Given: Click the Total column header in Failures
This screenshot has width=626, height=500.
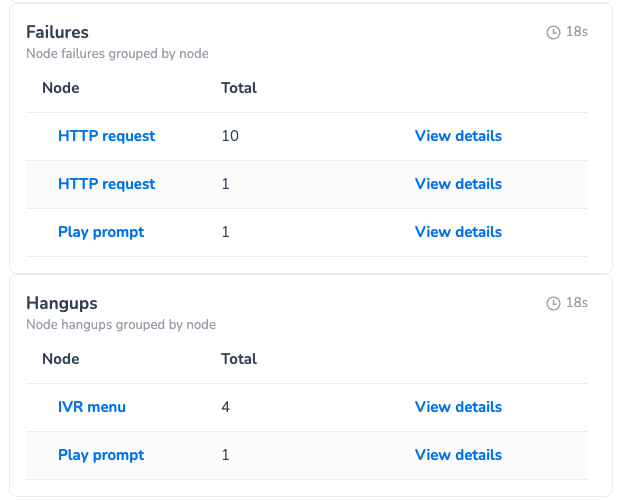Looking at the screenshot, I should point(239,88).
